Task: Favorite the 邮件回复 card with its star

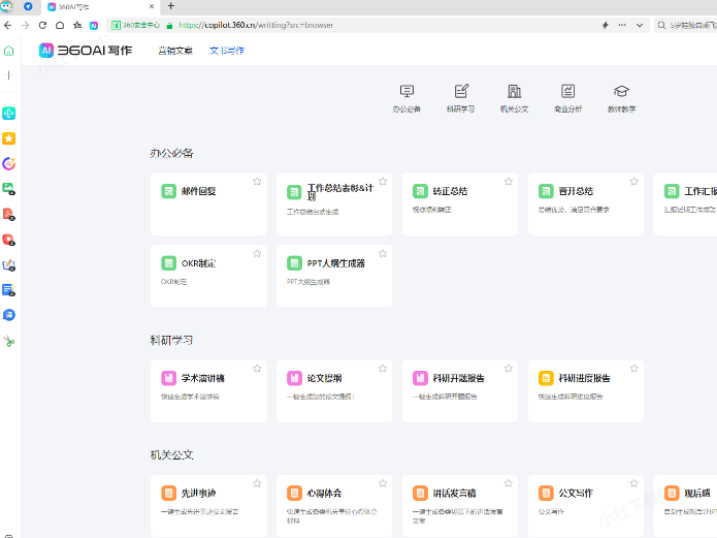Action: tap(257, 182)
